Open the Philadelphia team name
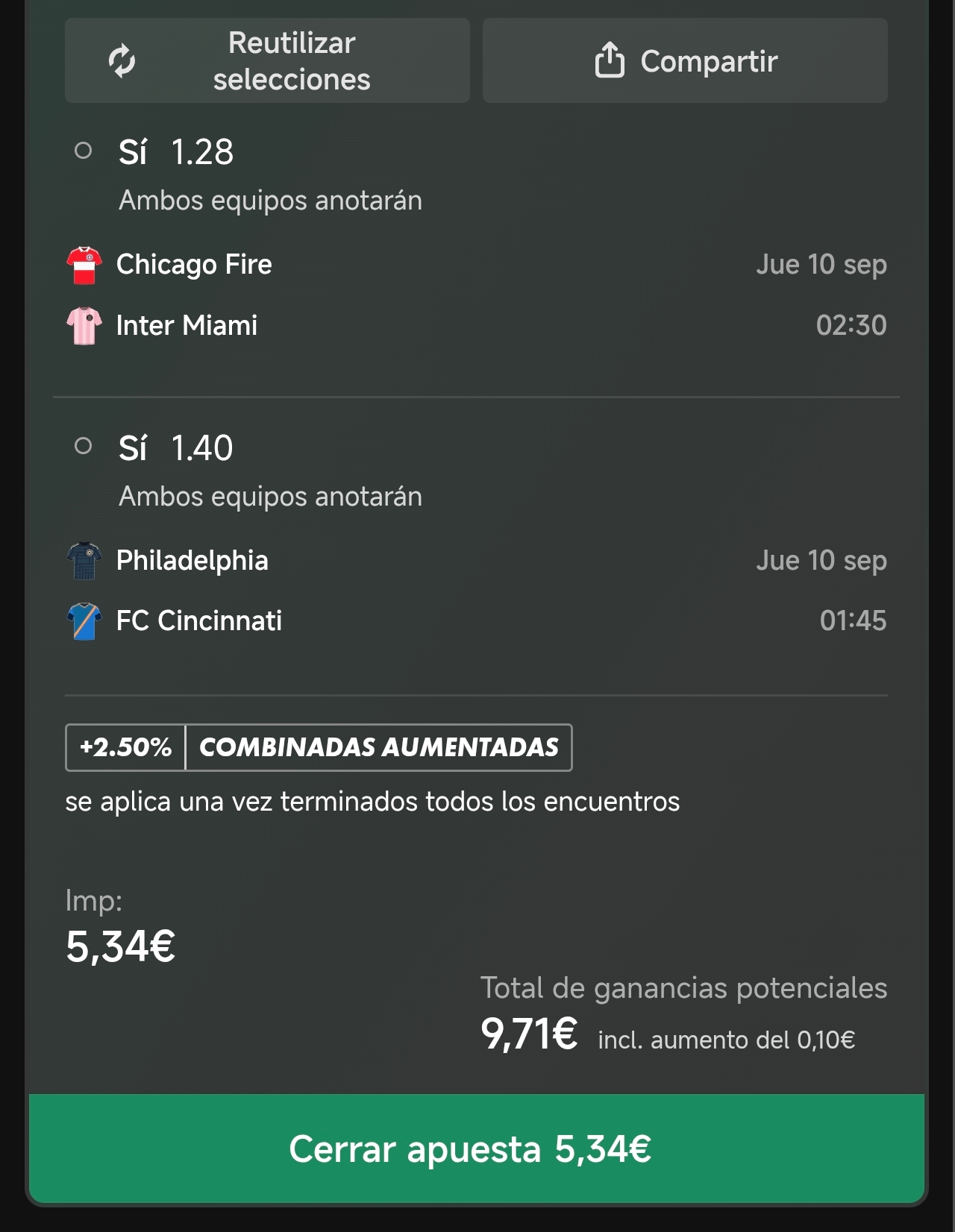 click(192, 561)
